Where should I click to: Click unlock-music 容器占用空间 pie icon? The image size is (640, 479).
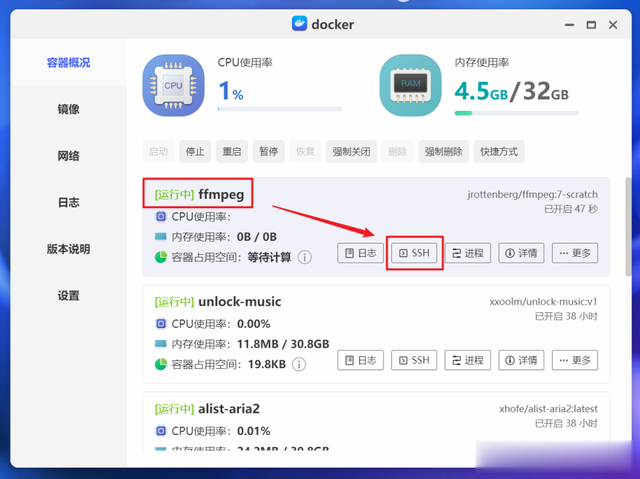tap(161, 364)
